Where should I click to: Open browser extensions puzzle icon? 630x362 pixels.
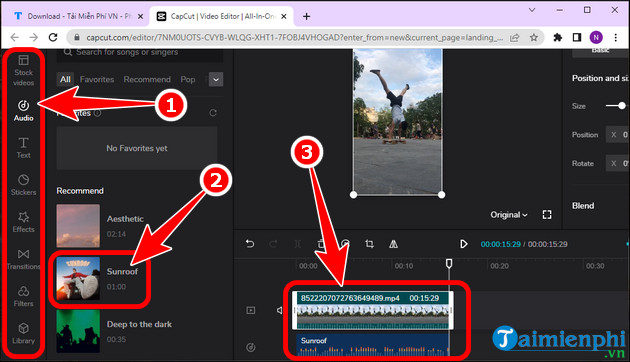coord(558,37)
